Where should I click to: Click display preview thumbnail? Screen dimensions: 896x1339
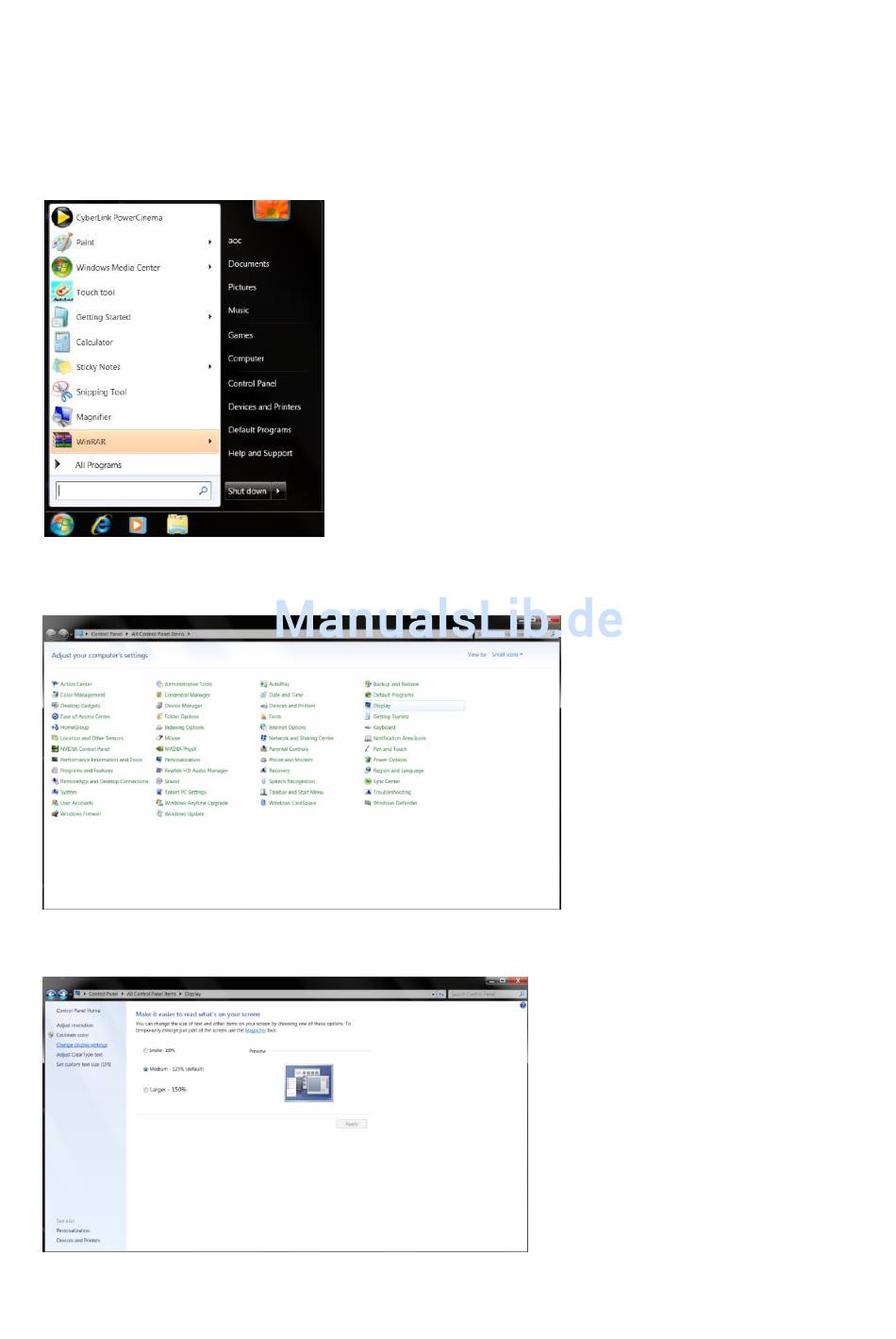308,1082
